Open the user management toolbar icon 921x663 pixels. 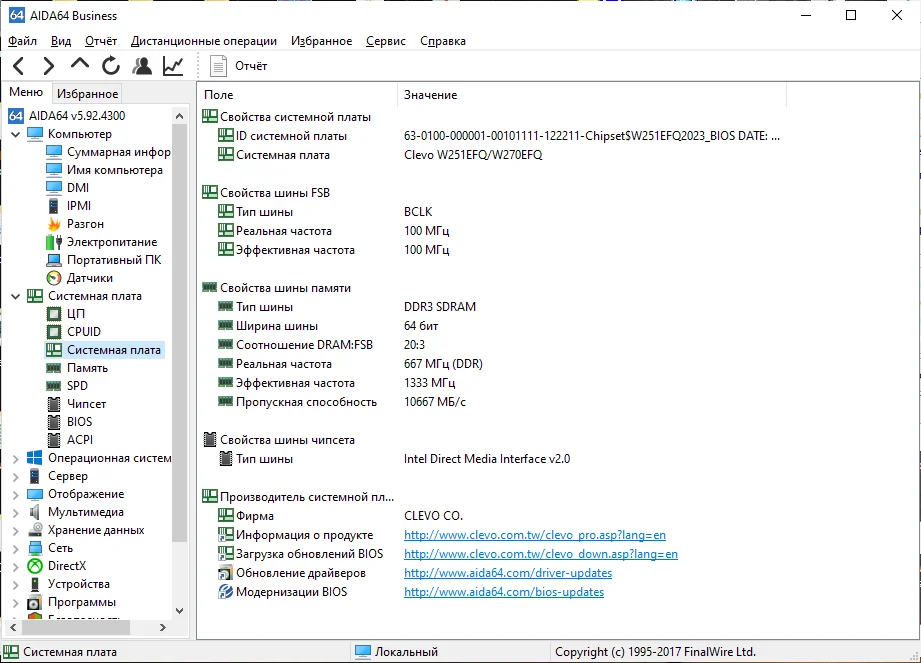(x=142, y=66)
